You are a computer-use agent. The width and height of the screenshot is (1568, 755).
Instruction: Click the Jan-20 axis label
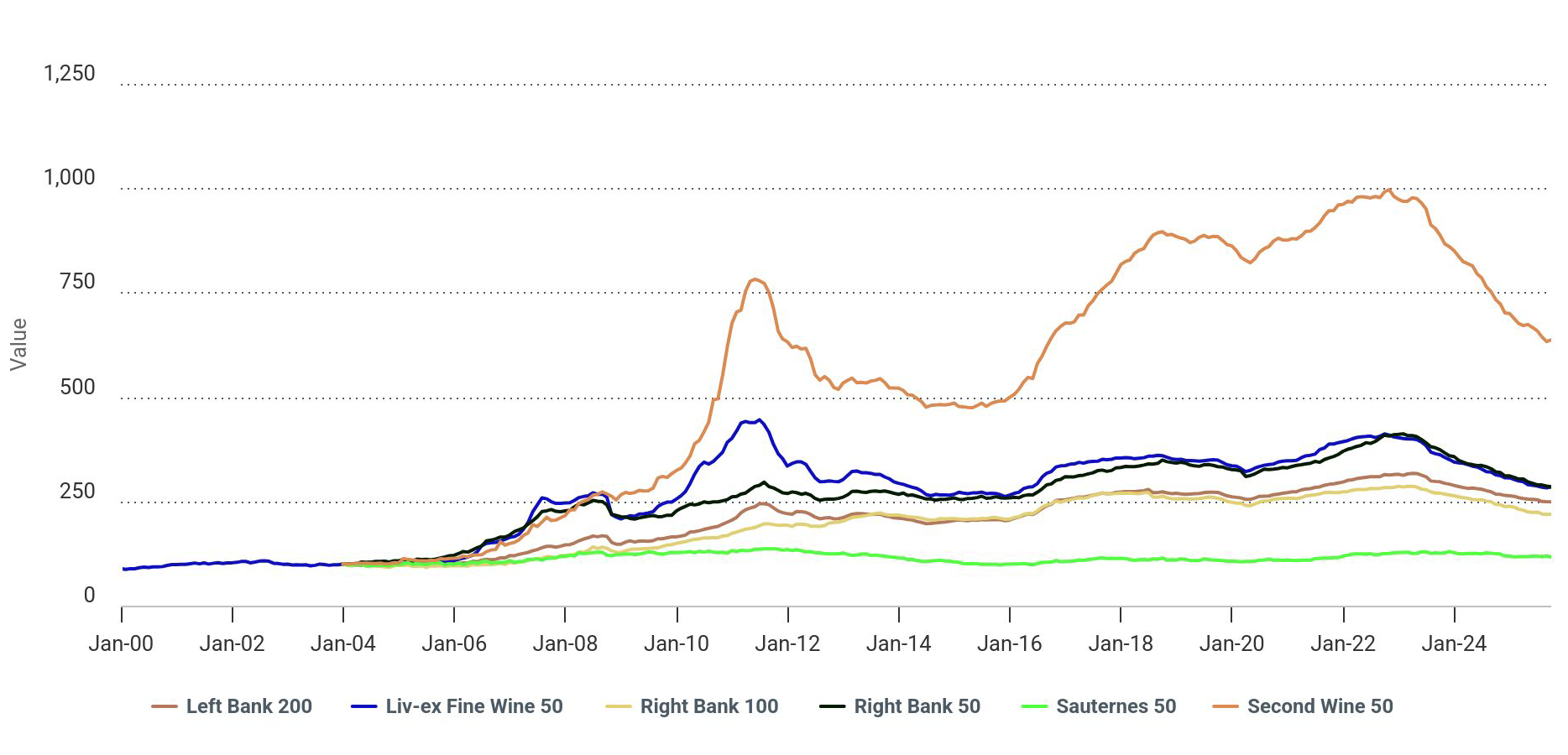[1231, 643]
